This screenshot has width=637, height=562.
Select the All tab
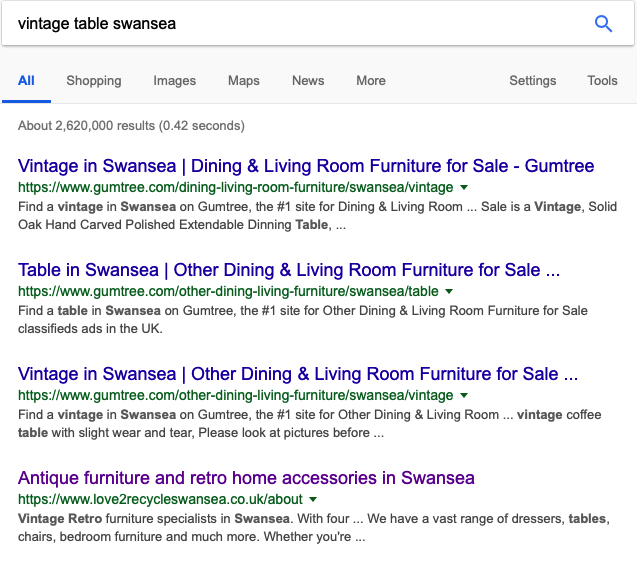point(26,80)
